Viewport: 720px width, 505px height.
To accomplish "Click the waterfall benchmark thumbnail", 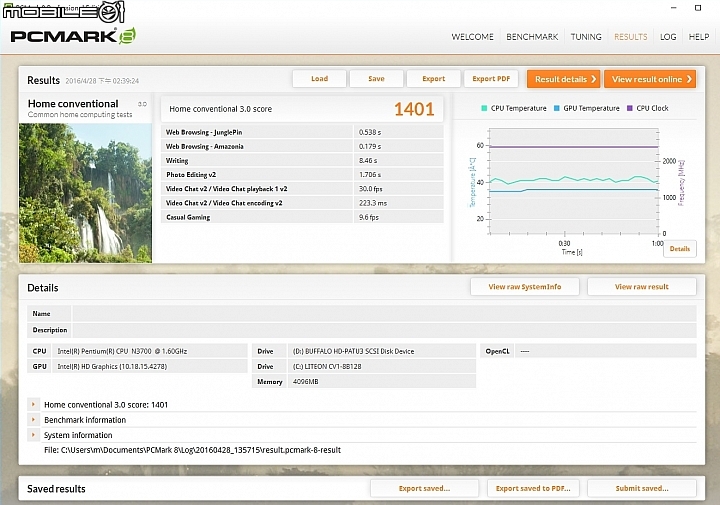I will 85,193.
